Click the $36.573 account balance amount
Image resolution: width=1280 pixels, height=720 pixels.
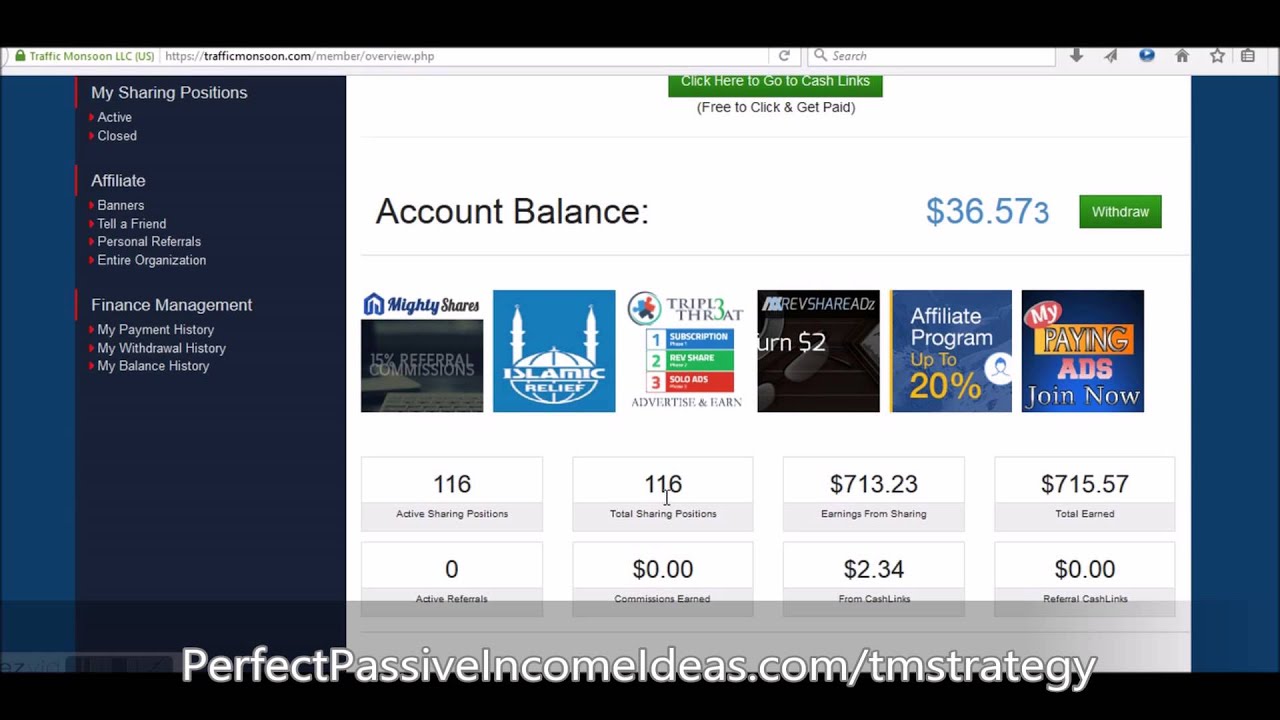coord(987,212)
